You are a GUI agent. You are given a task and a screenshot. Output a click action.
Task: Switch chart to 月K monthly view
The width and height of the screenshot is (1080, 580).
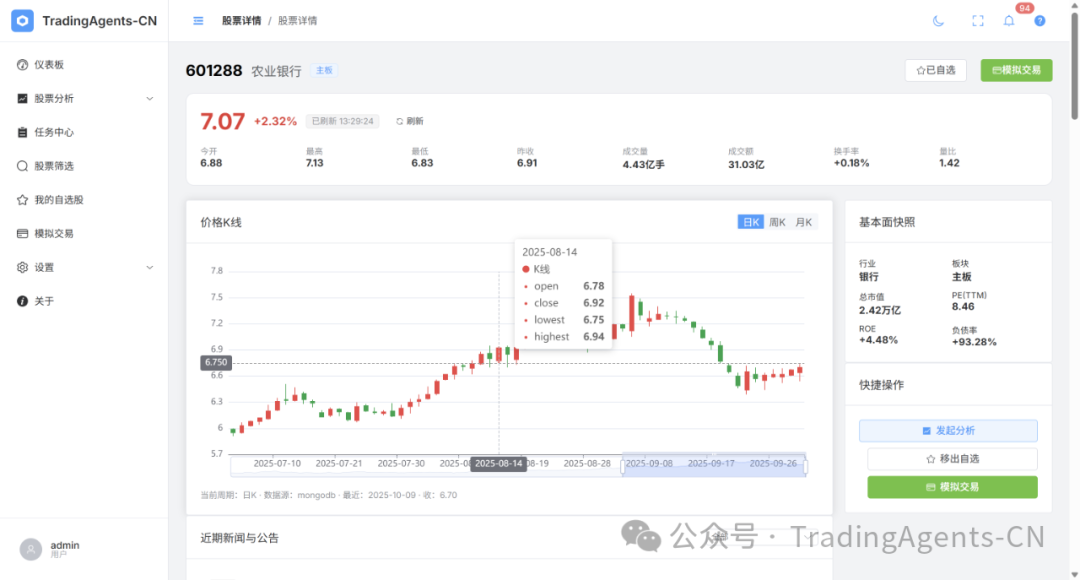(804, 222)
